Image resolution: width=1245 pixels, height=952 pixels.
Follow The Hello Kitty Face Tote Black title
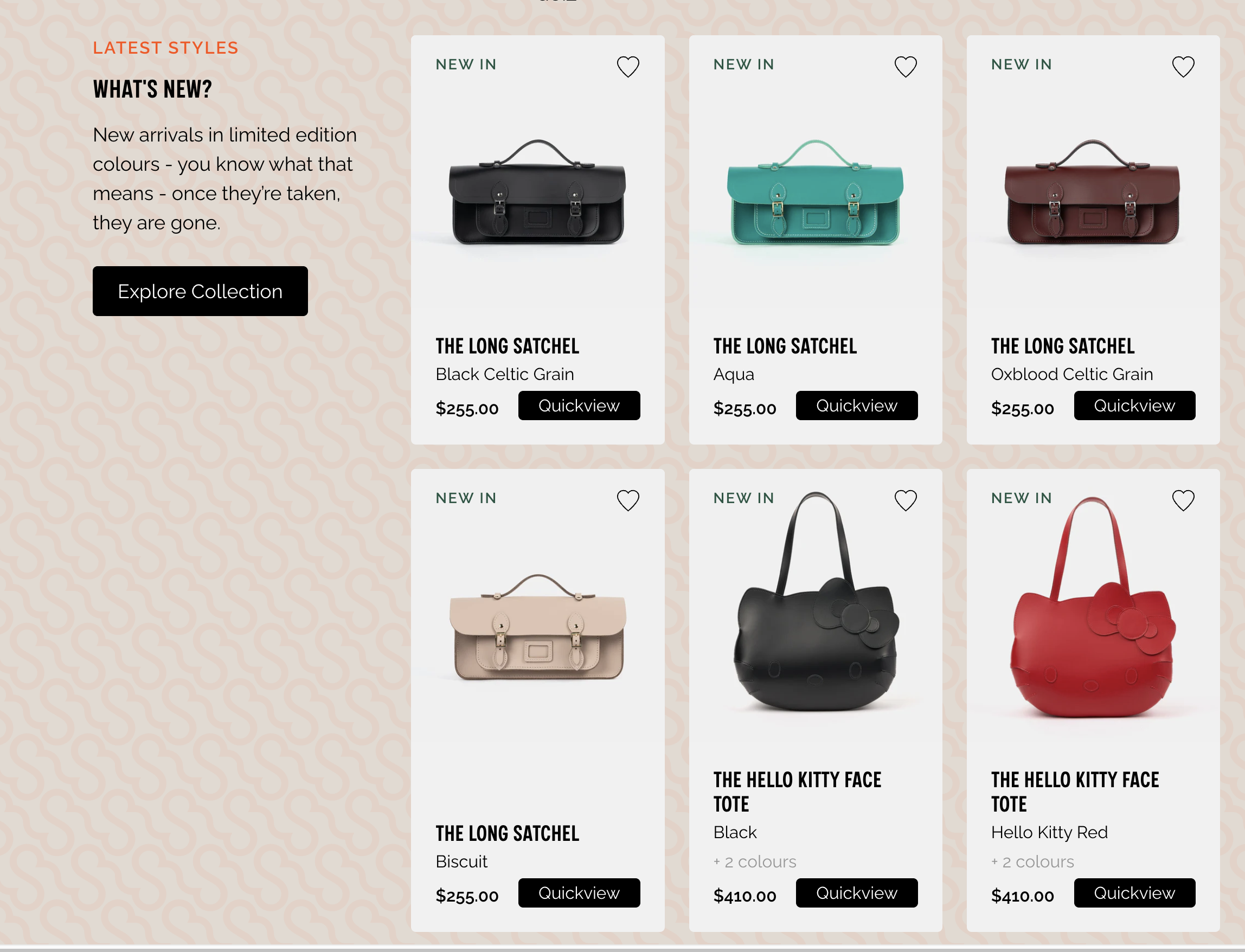[x=797, y=792]
